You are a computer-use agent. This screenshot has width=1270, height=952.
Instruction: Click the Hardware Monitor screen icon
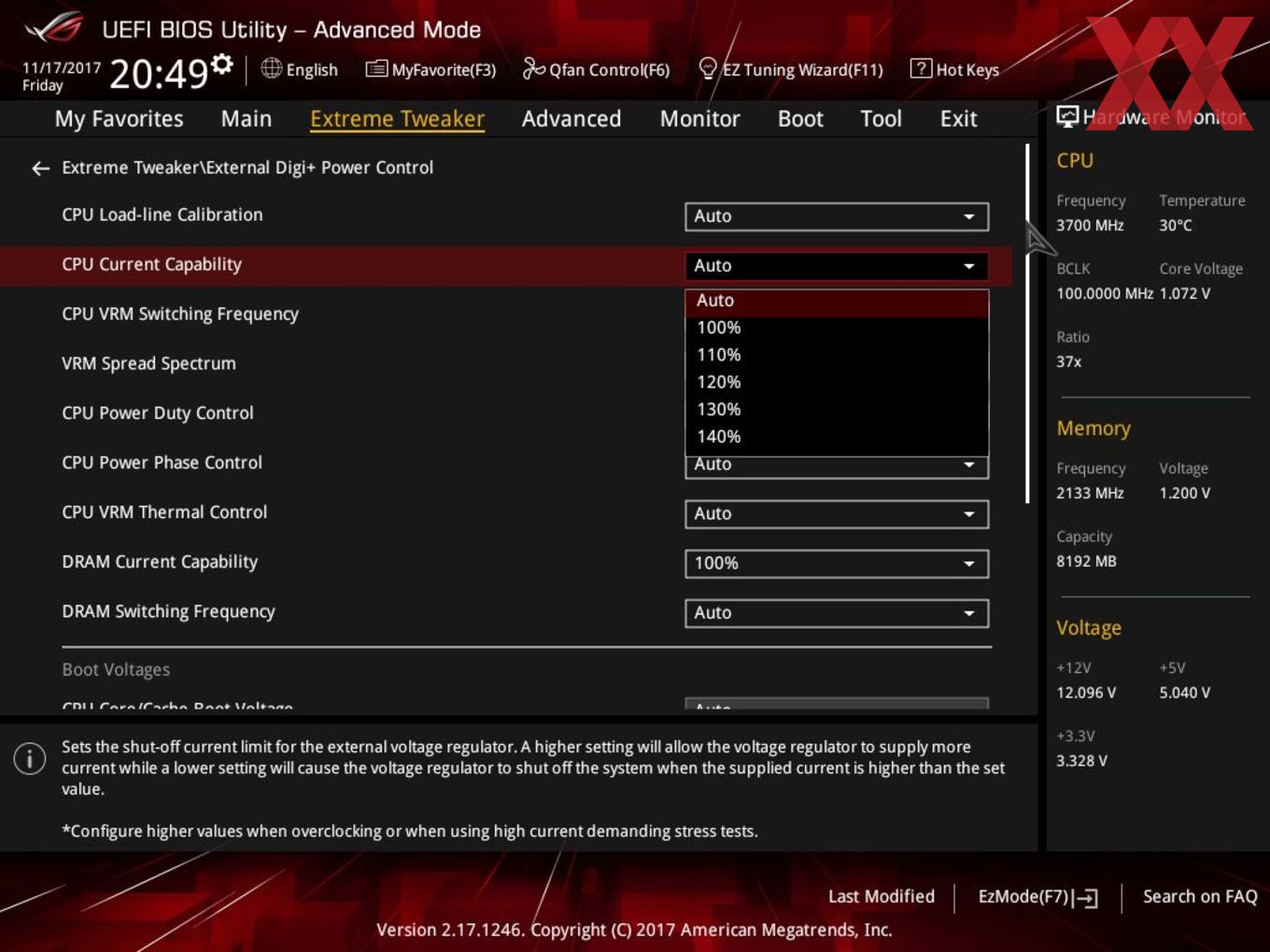pos(1066,117)
